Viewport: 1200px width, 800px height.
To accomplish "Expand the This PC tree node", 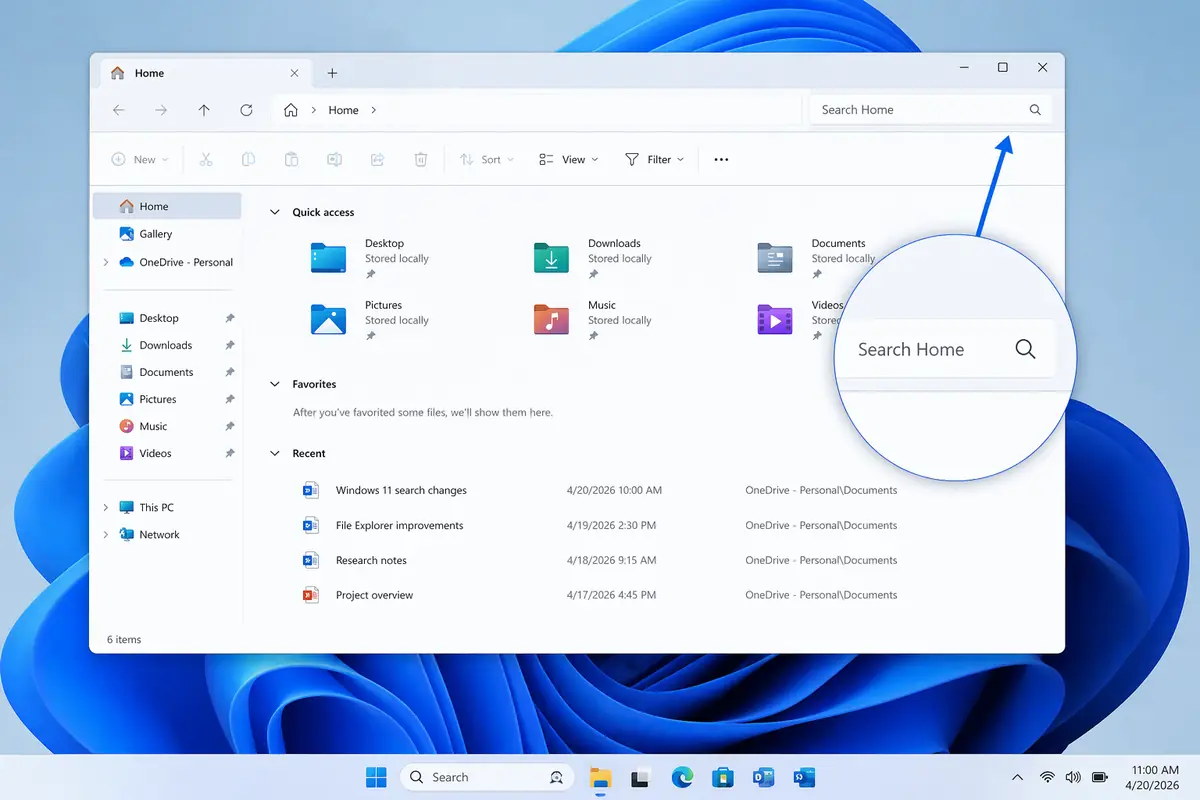I will click(106, 507).
